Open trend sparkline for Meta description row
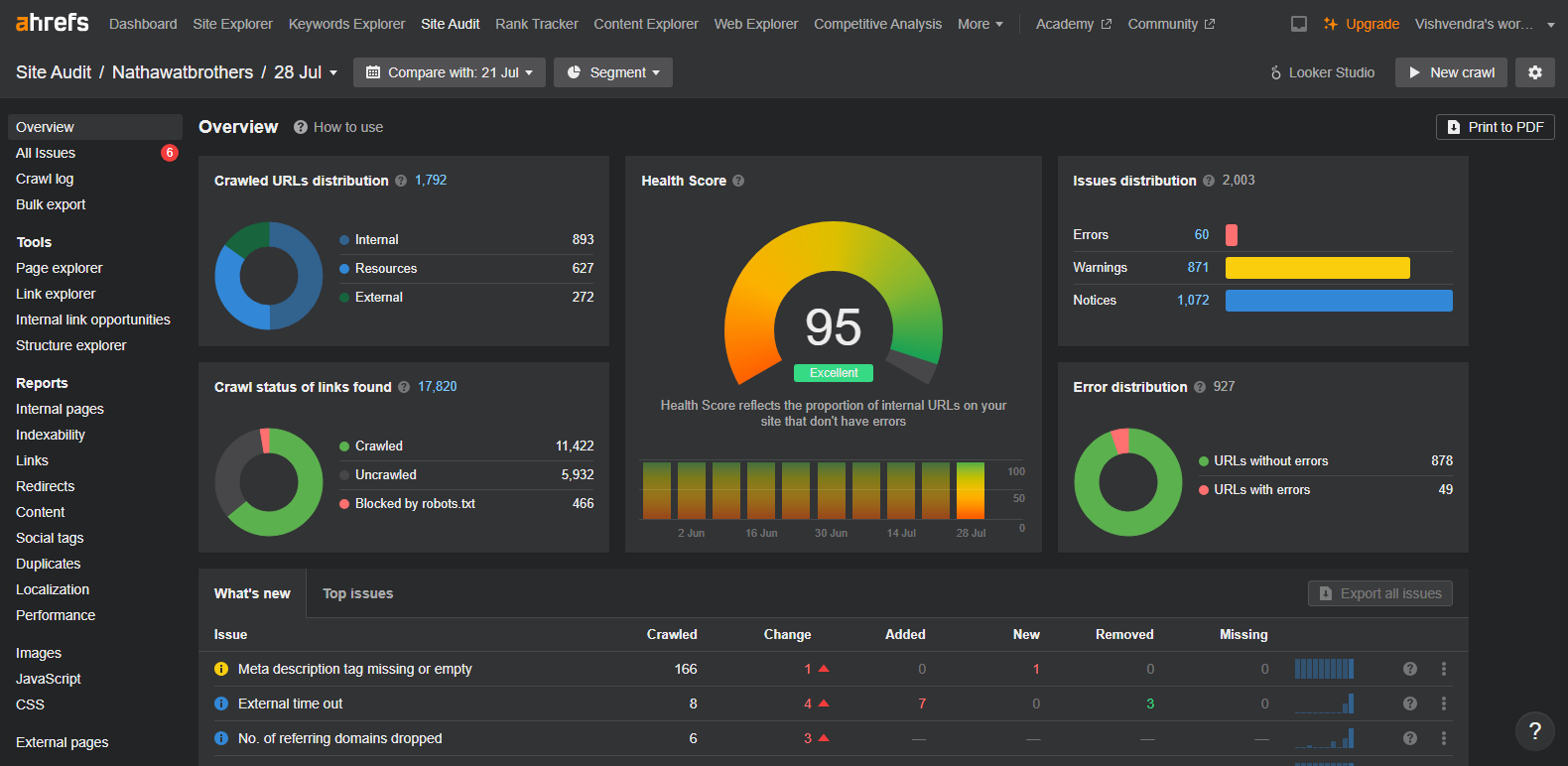The width and height of the screenshot is (1568, 766). [1324, 669]
